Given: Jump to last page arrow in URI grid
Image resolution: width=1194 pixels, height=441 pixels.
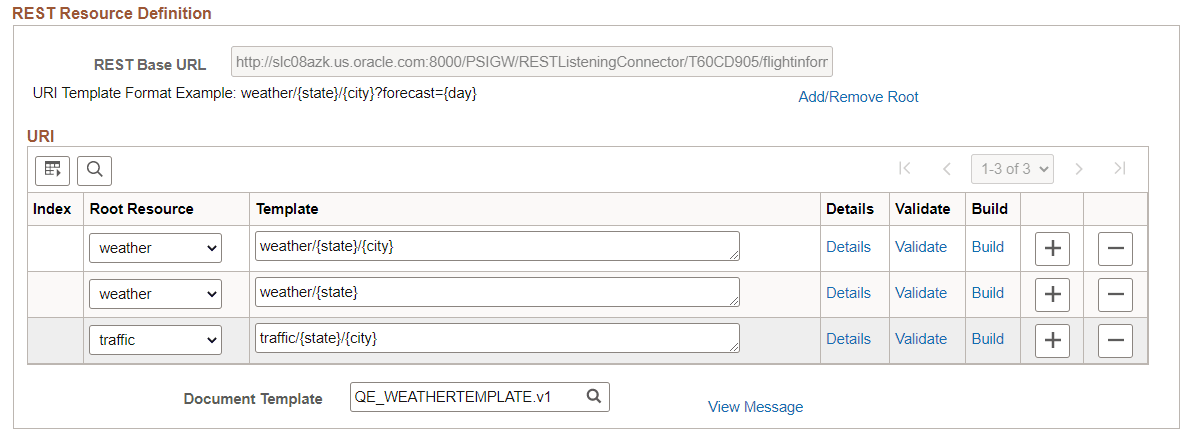Looking at the screenshot, I should coord(1119,169).
